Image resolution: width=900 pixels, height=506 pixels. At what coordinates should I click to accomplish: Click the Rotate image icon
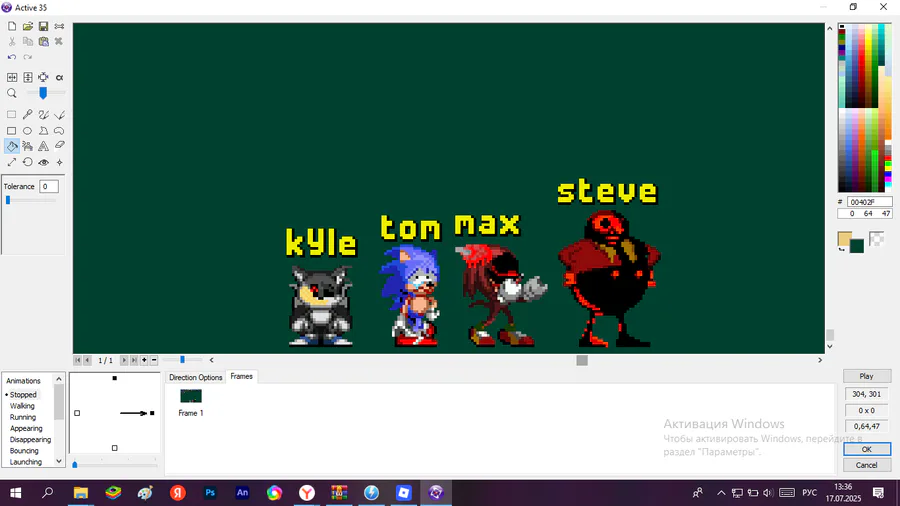pos(28,162)
